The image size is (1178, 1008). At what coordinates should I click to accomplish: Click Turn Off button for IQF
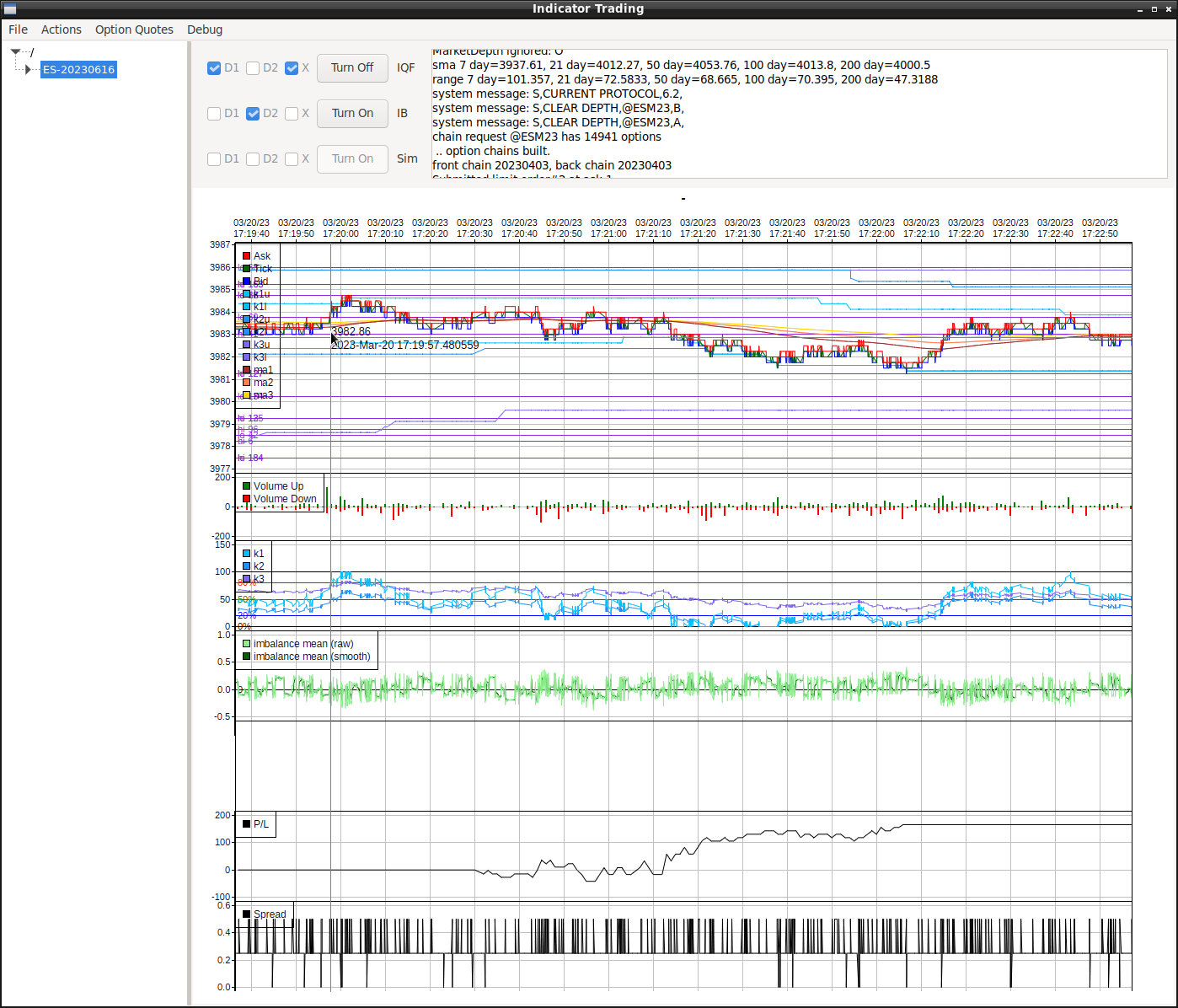352,68
